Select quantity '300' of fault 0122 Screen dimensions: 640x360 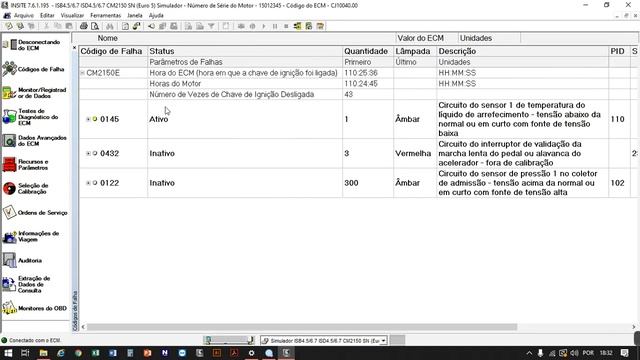tap(368, 183)
